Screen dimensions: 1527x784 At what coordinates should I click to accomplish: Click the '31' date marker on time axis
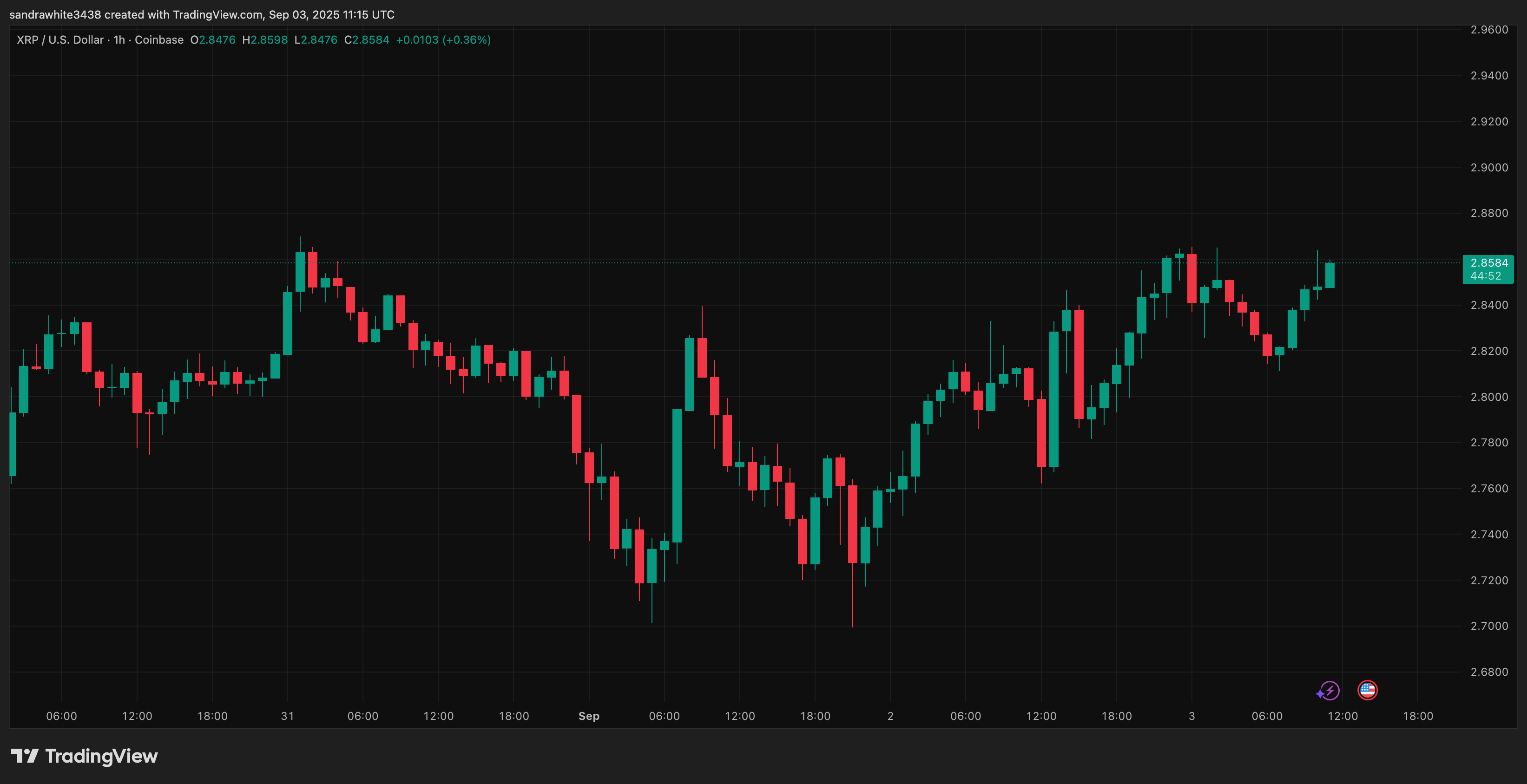click(288, 716)
